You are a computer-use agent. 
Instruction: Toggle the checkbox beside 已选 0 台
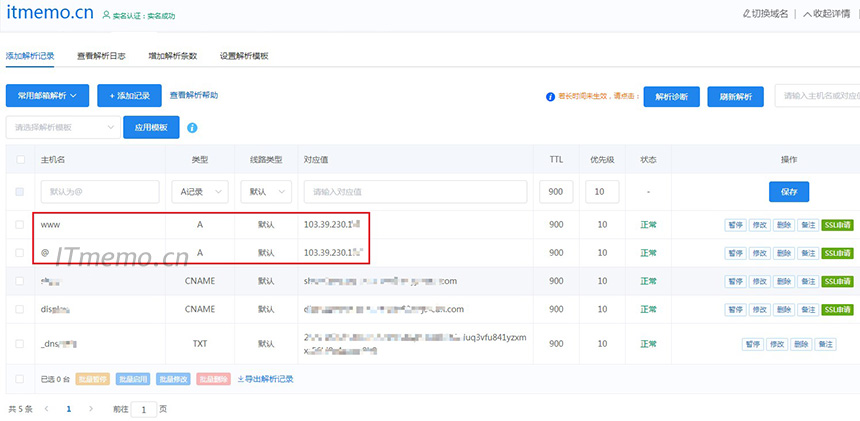pyautogui.click(x=20, y=379)
